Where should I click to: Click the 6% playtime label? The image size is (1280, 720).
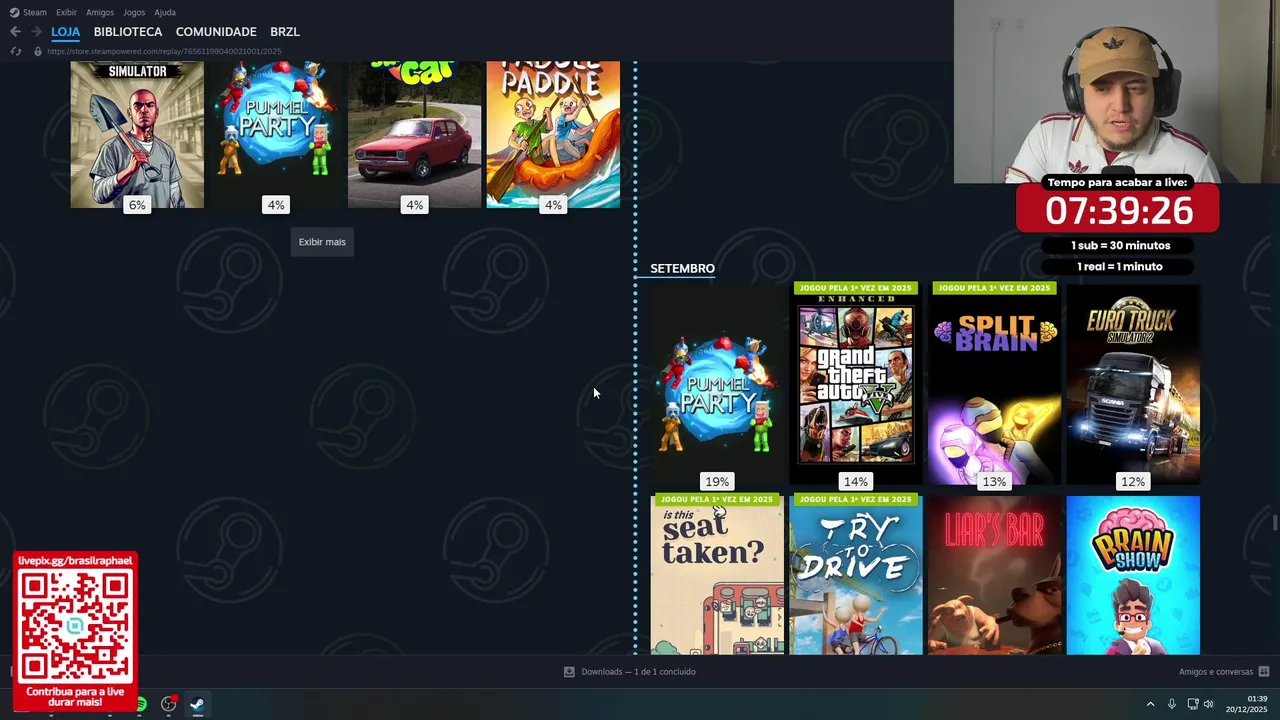[137, 205]
